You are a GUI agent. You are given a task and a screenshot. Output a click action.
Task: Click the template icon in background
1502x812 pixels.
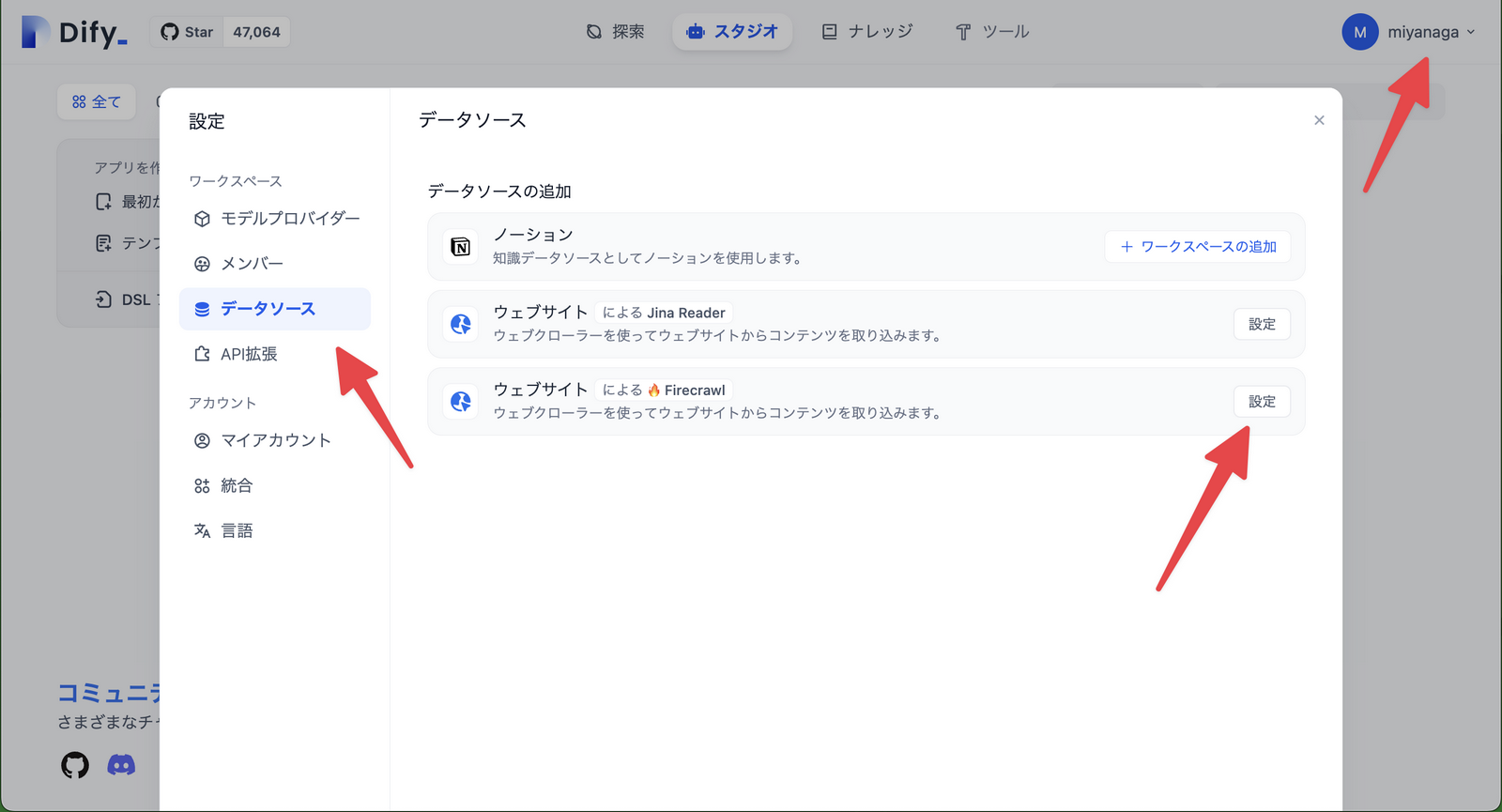(103, 243)
